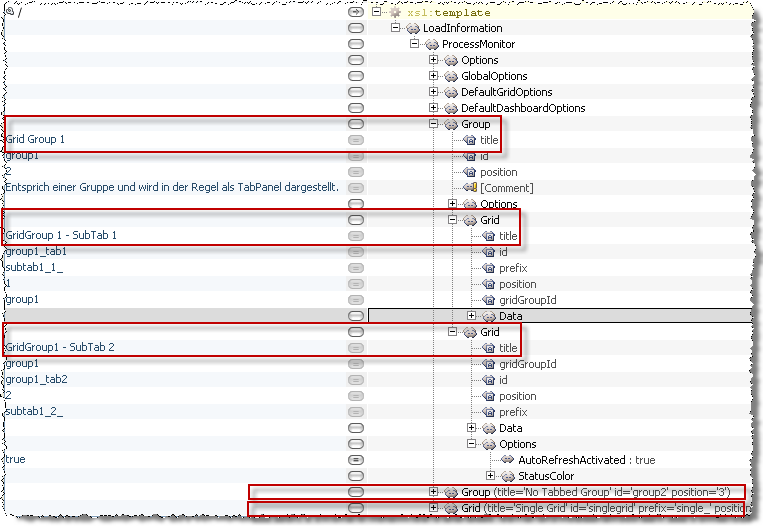Expand the DefaultGridOptions node
763x526 pixels.
pos(433,92)
